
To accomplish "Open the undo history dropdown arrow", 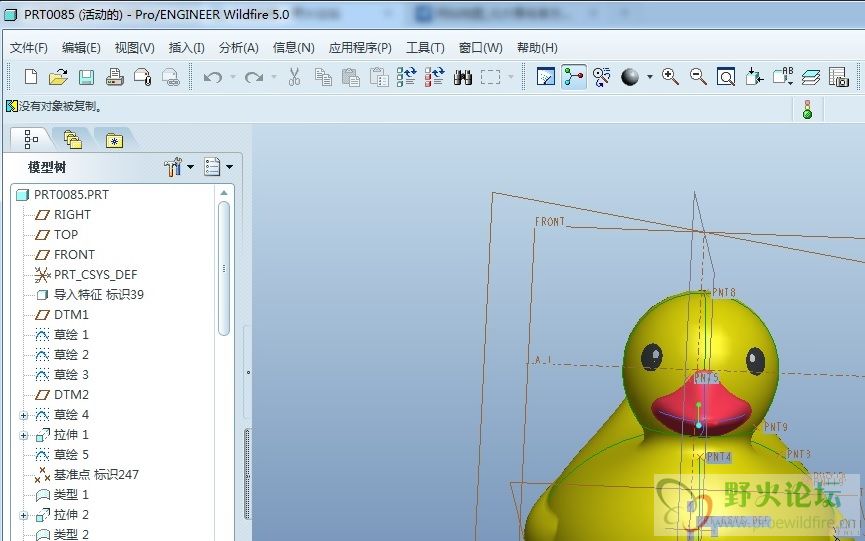I will click(233, 77).
